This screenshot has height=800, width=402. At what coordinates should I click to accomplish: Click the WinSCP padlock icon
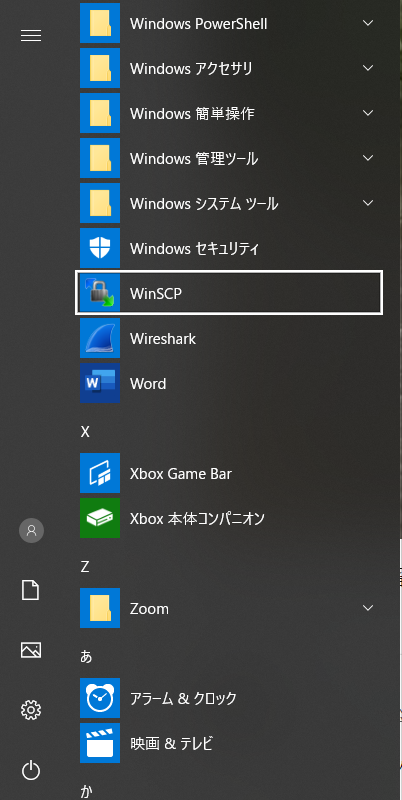(100, 293)
